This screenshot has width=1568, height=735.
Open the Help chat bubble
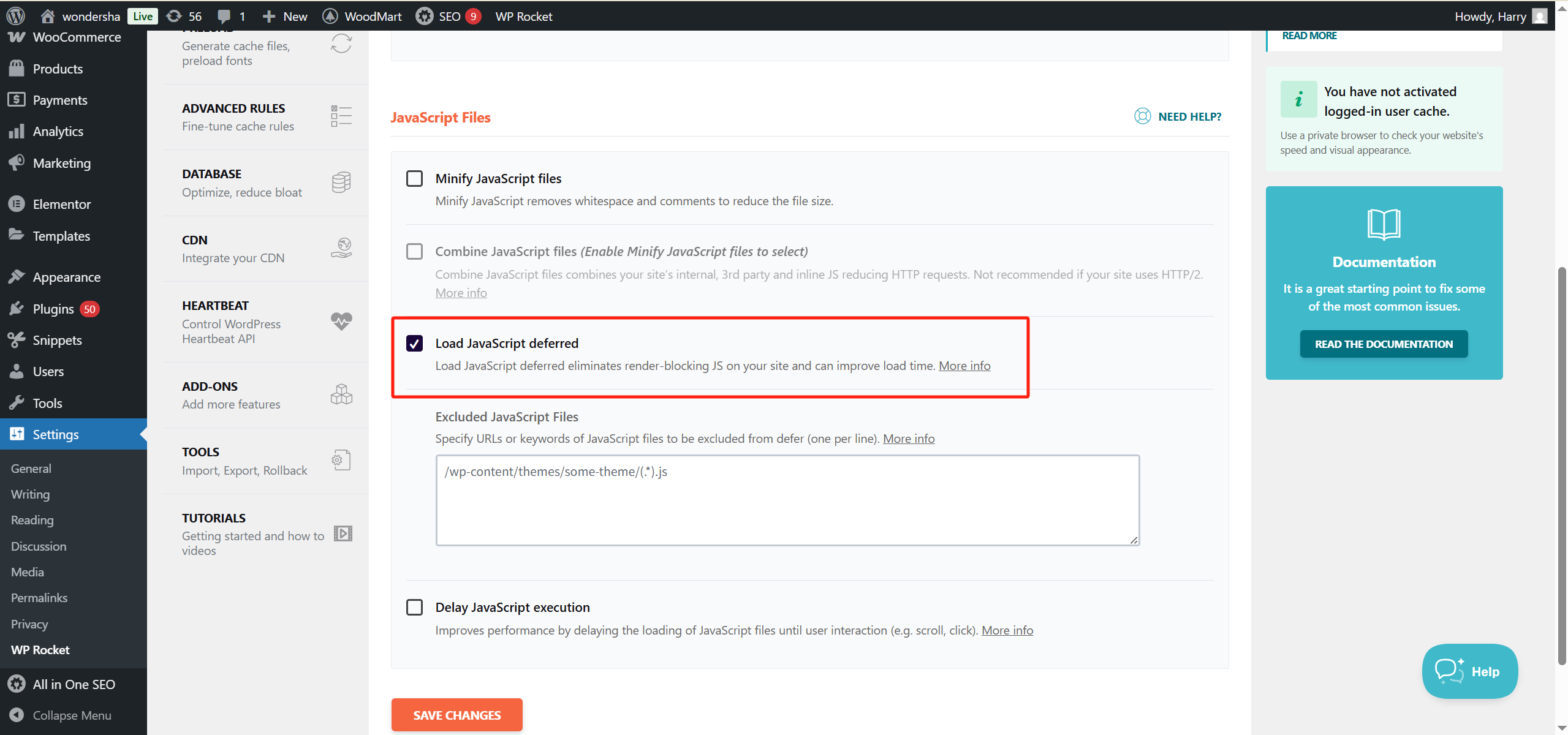1469,671
